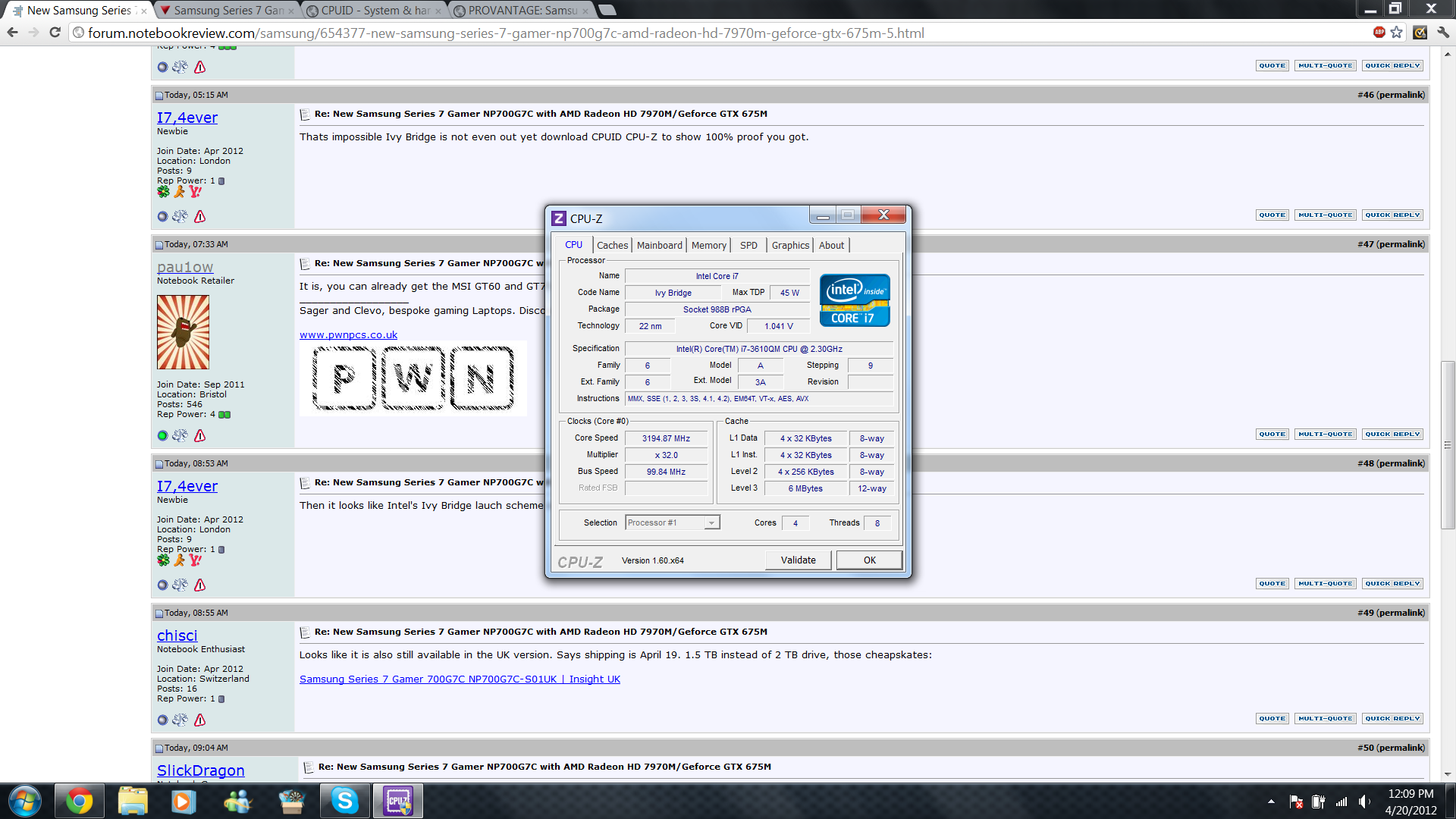The height and width of the screenshot is (819, 1456).
Task: Bookmark the page with the star icon
Action: pyautogui.click(x=1397, y=33)
